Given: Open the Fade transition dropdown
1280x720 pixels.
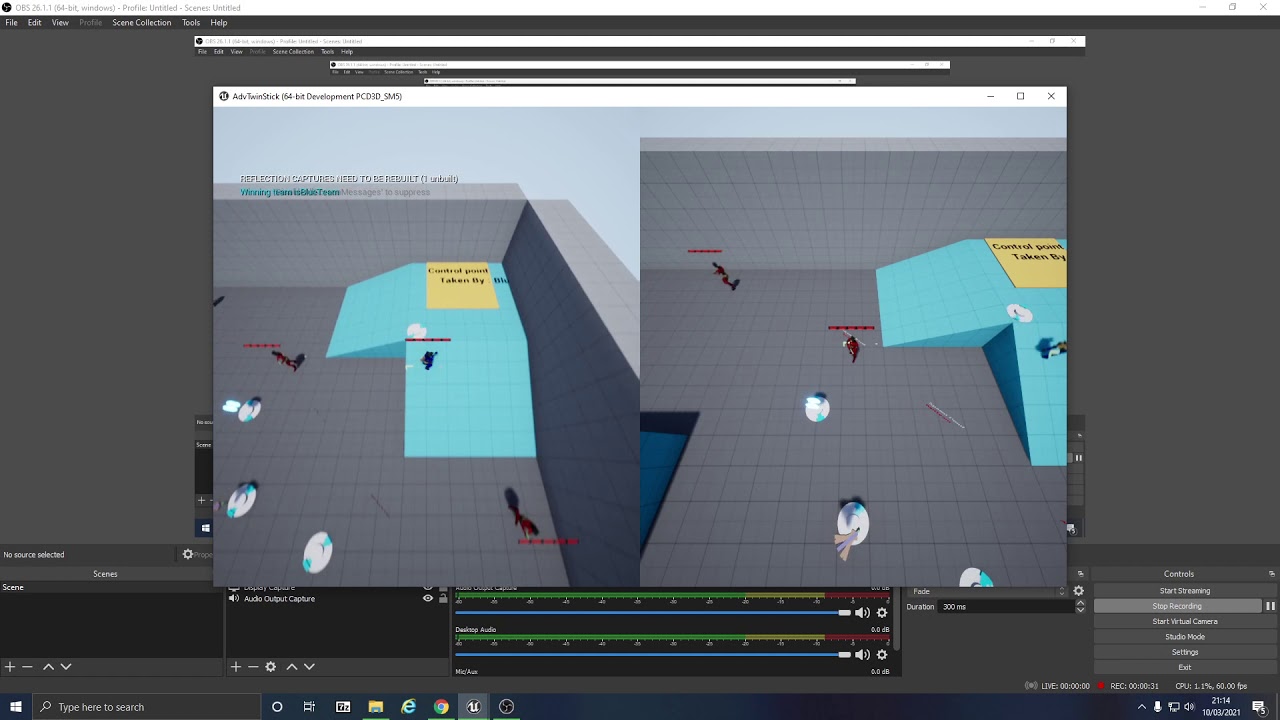Looking at the screenshot, I should click(x=988, y=591).
